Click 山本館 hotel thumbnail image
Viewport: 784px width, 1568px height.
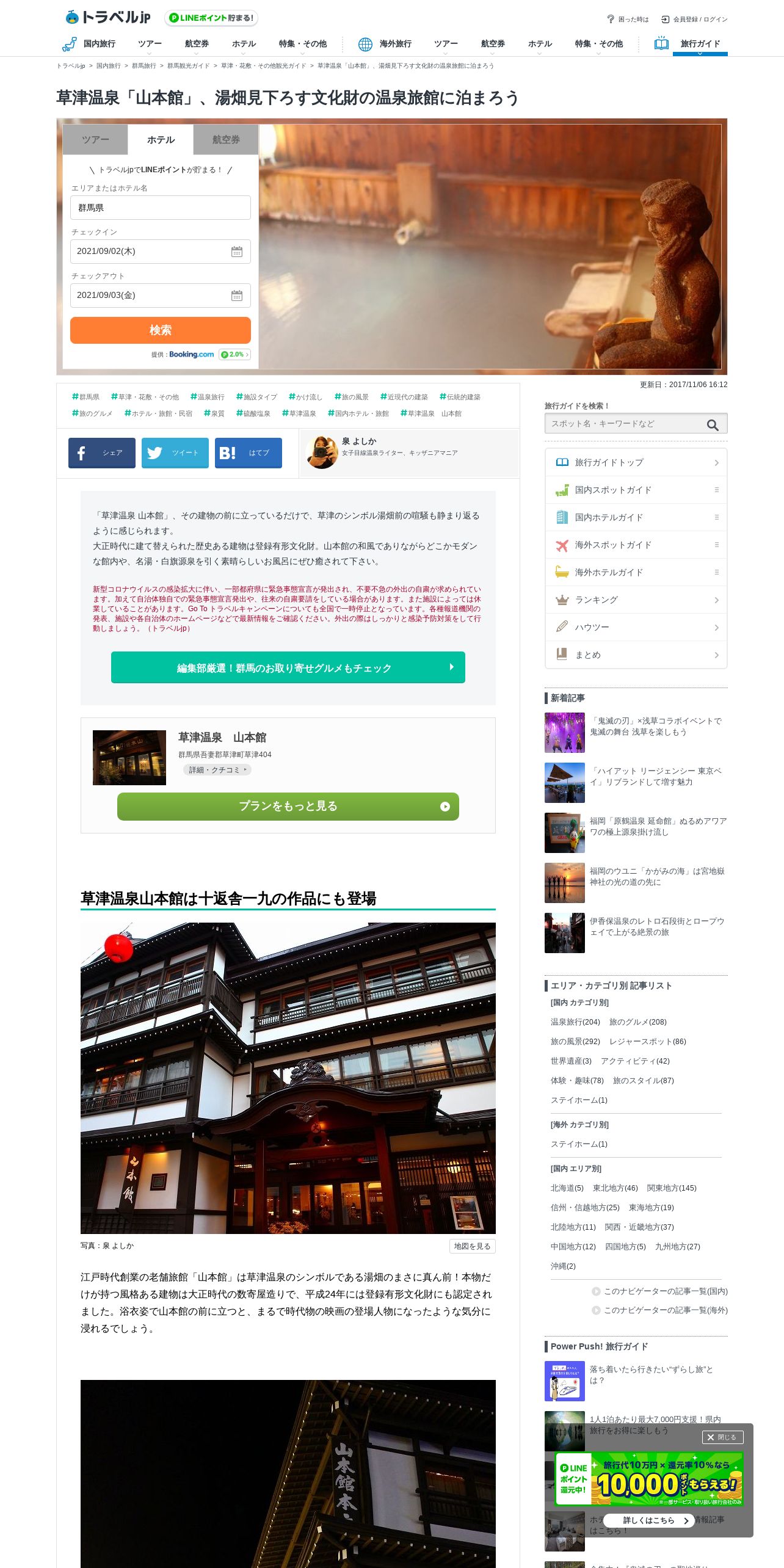point(129,758)
